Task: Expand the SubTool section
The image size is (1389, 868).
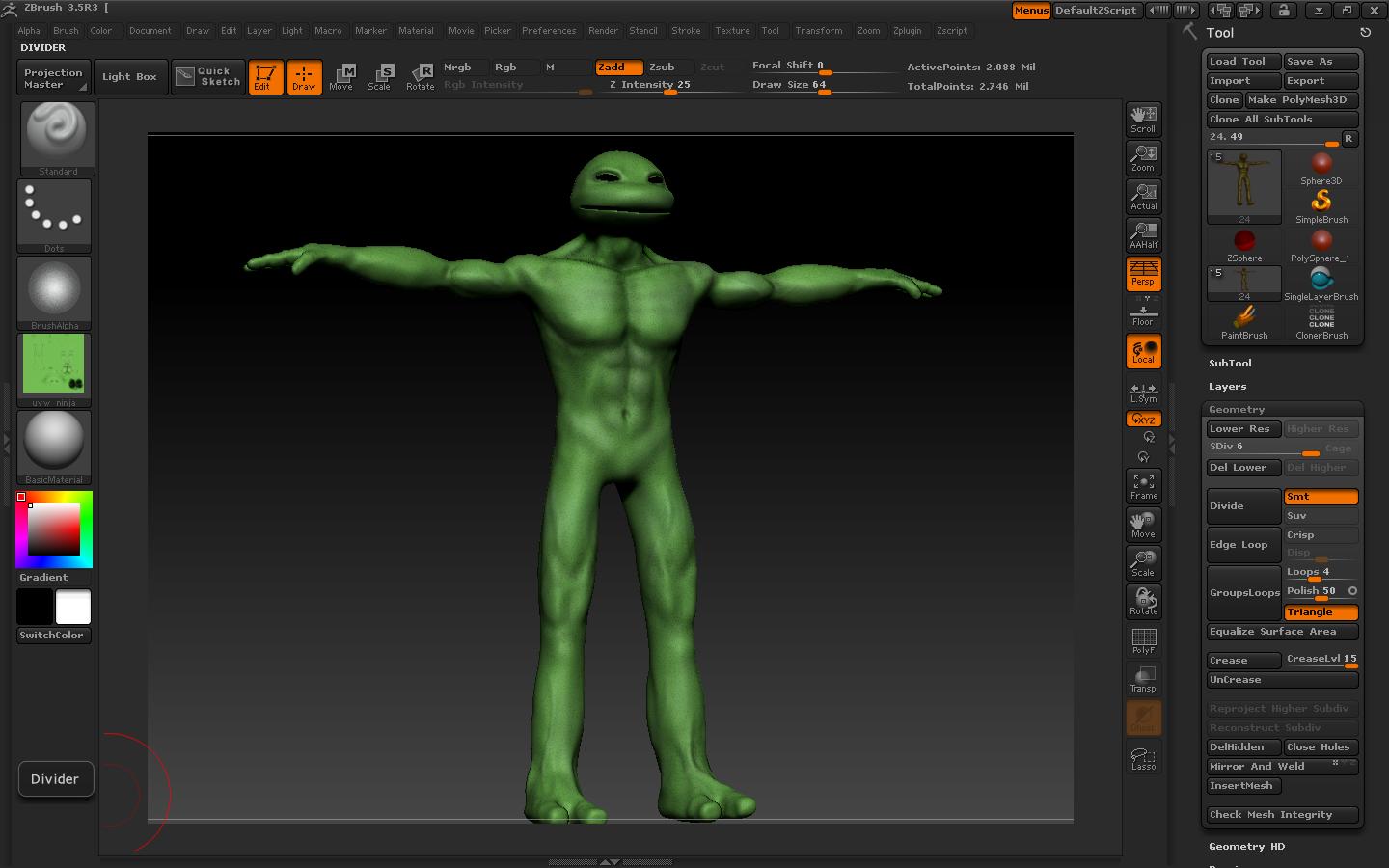Action: (x=1230, y=363)
